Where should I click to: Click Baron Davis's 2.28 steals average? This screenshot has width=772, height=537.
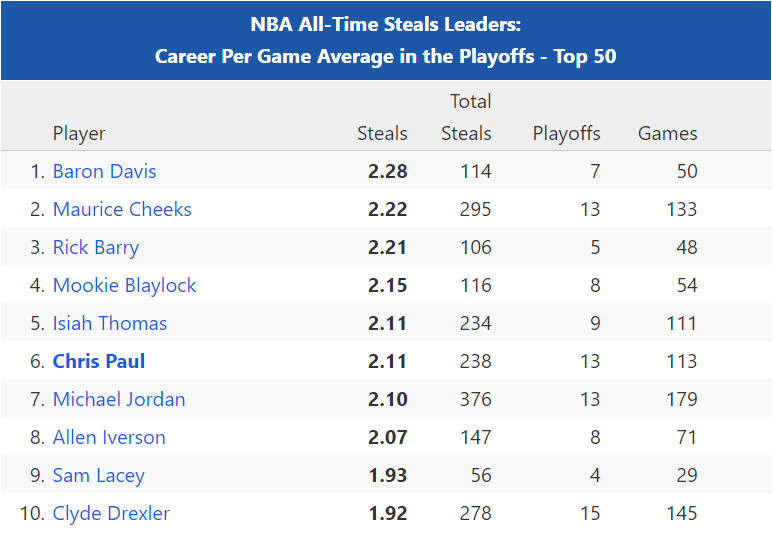[387, 171]
